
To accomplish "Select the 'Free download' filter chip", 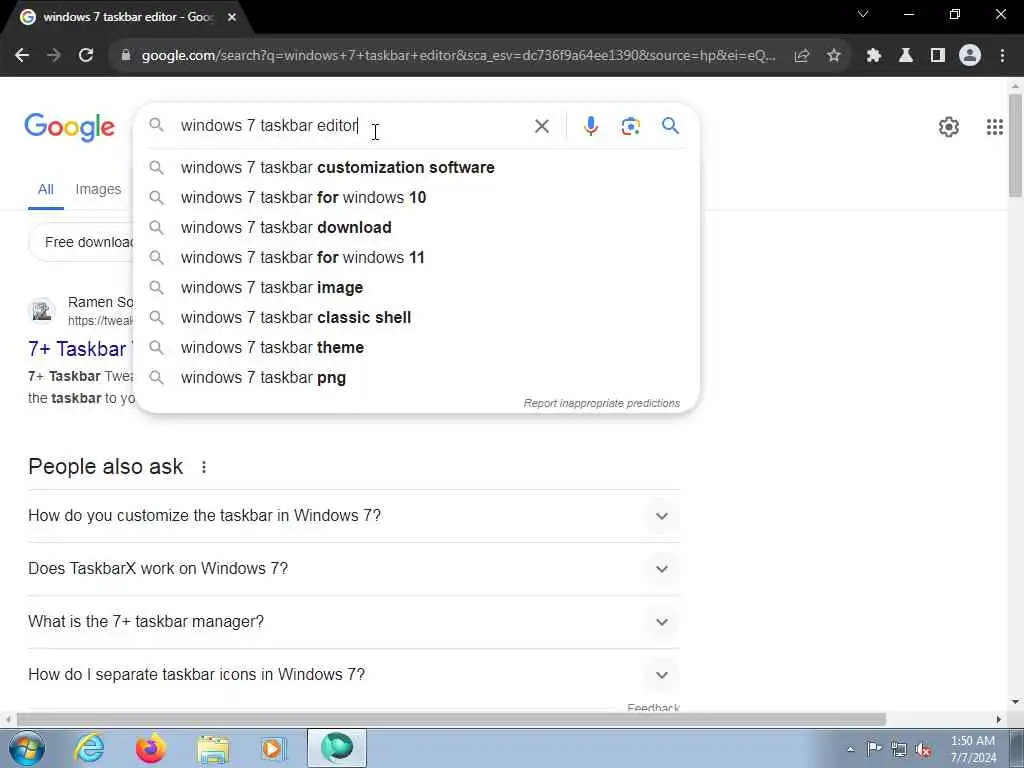I will (82, 242).
